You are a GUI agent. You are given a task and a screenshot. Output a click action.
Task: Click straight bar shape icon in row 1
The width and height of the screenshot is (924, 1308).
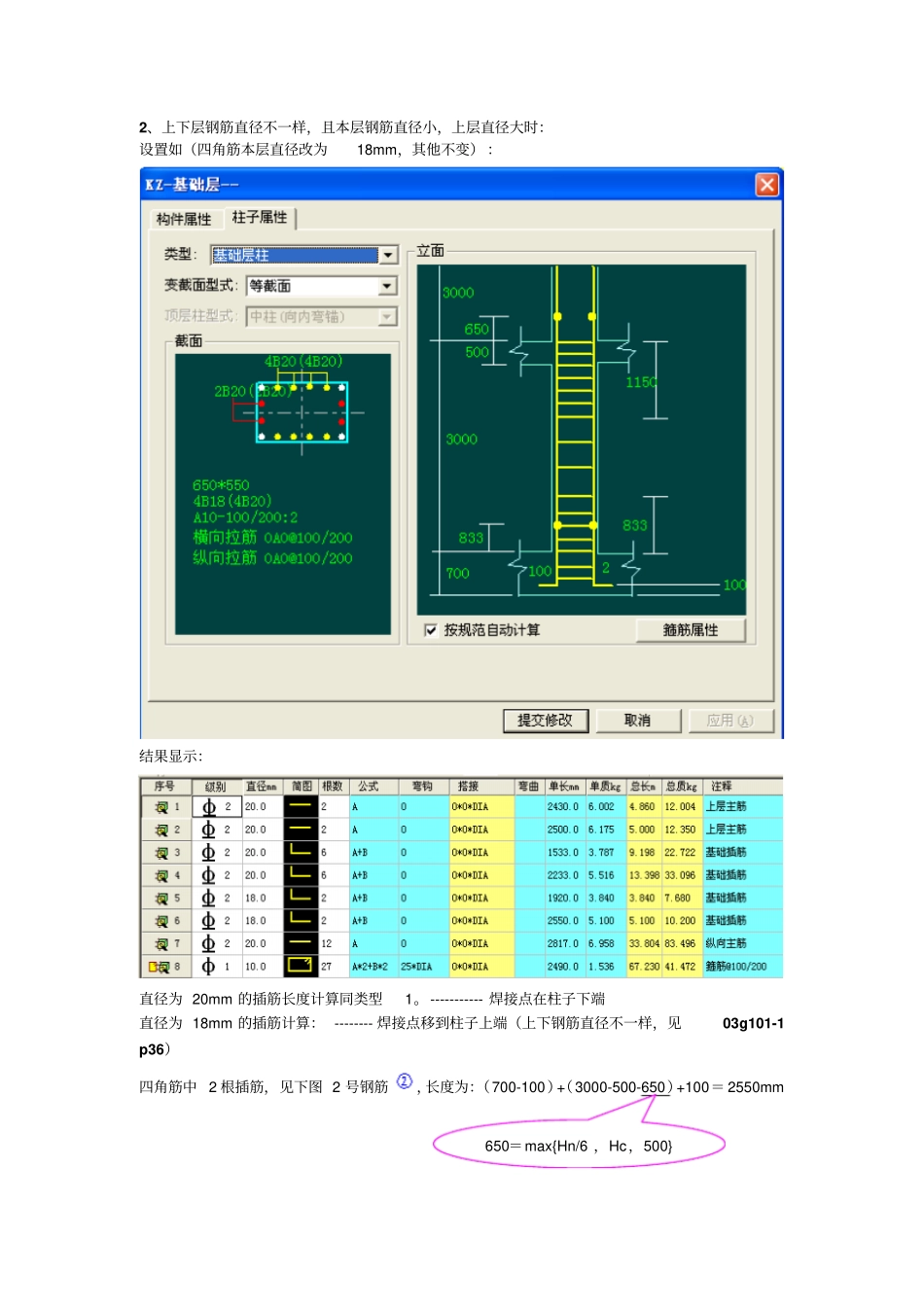coord(301,806)
